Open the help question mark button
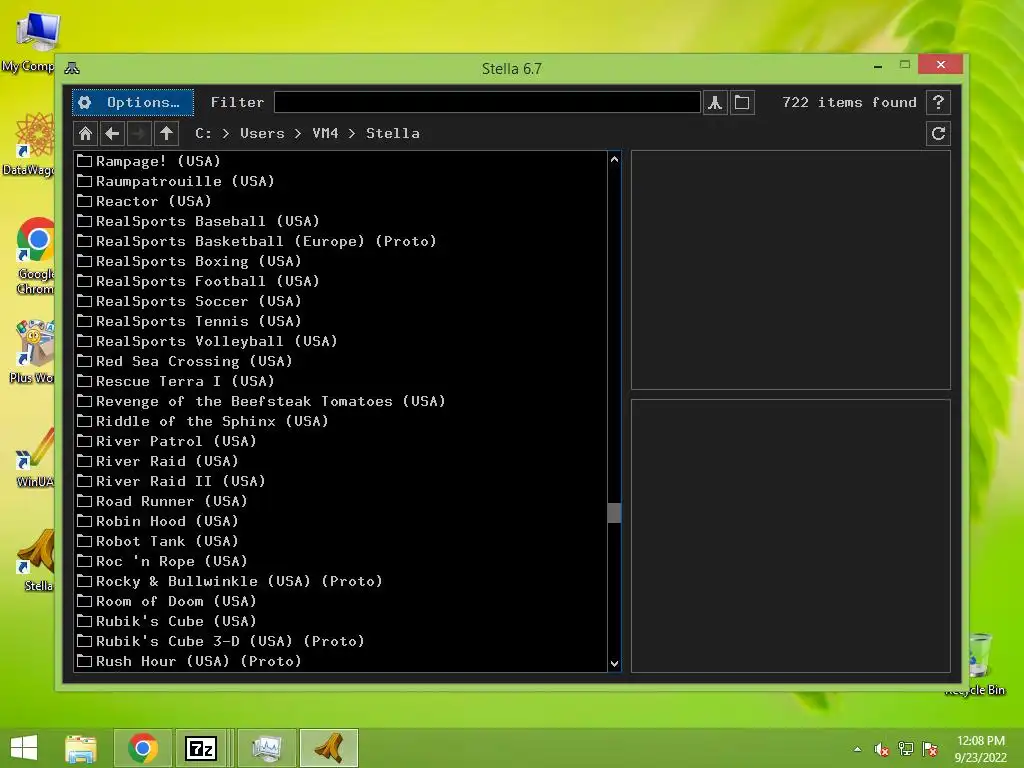 [938, 103]
